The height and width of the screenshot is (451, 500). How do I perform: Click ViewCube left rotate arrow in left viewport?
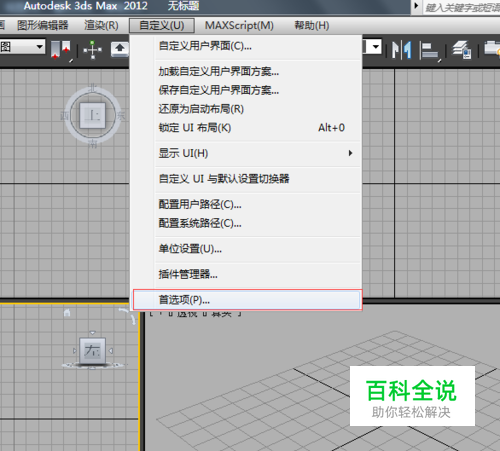[x=75, y=351]
